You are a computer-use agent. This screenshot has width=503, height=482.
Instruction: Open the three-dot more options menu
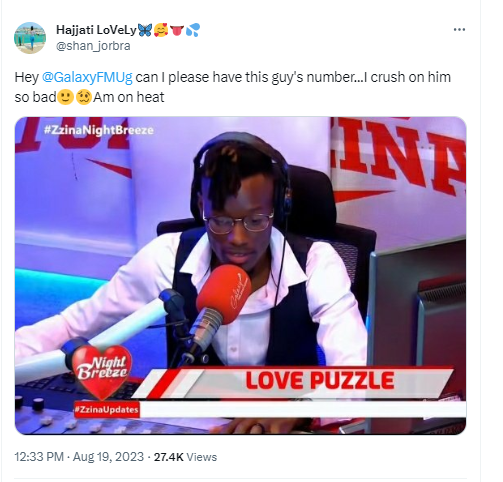click(x=459, y=30)
